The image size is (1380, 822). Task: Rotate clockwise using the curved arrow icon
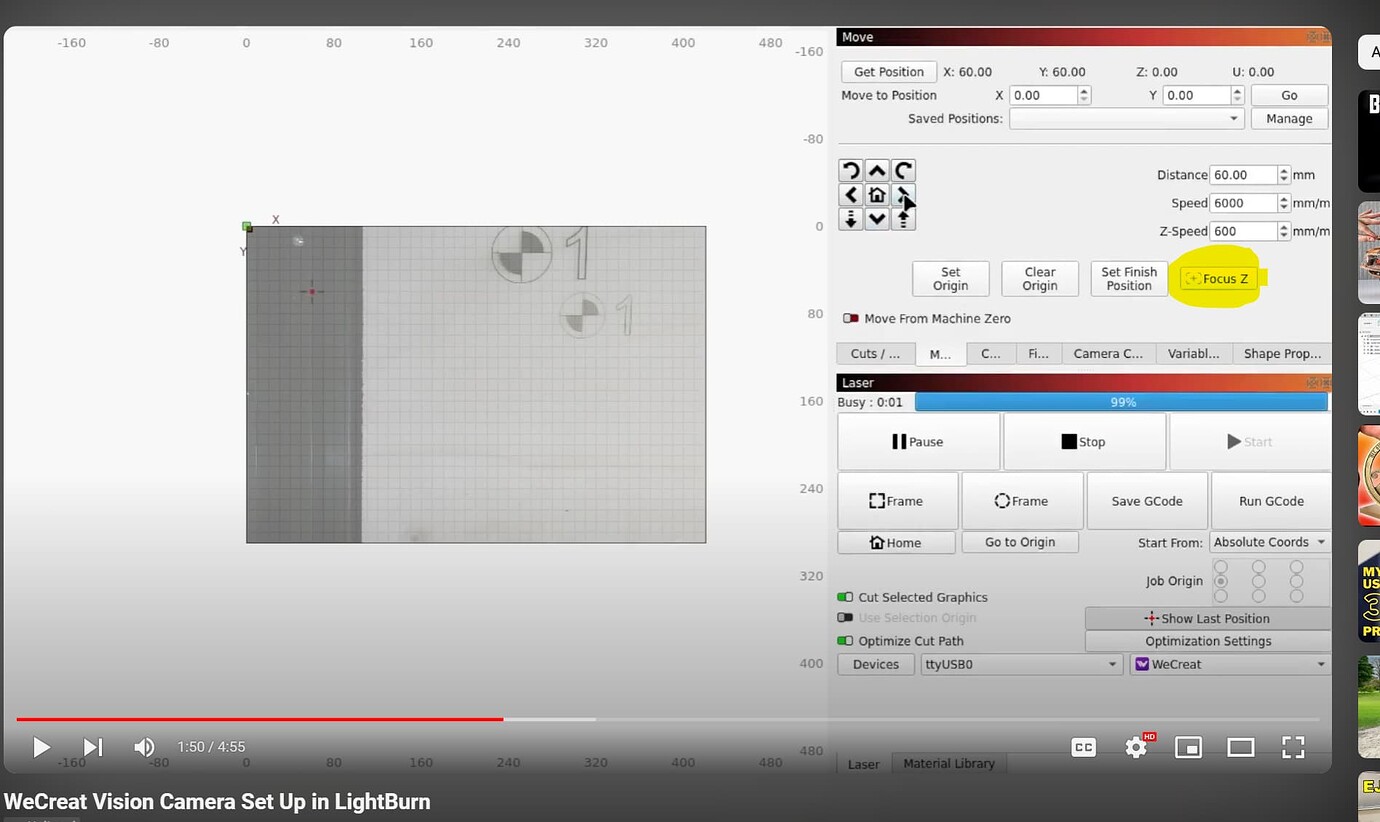pyautogui.click(x=903, y=170)
